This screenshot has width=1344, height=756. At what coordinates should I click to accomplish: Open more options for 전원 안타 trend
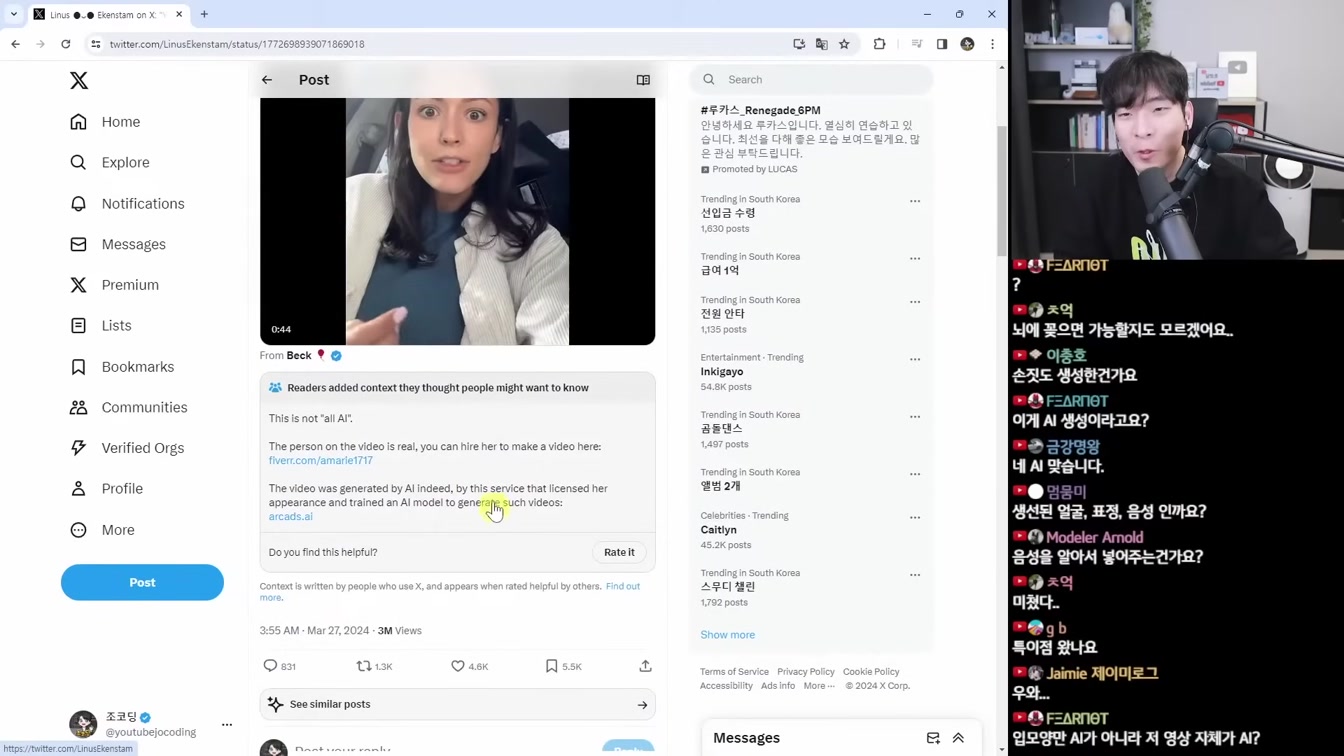click(x=915, y=302)
